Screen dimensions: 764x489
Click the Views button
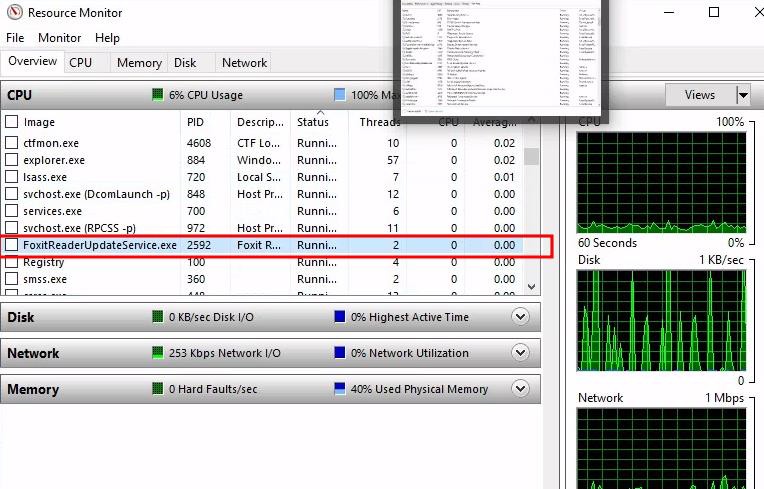click(x=700, y=95)
